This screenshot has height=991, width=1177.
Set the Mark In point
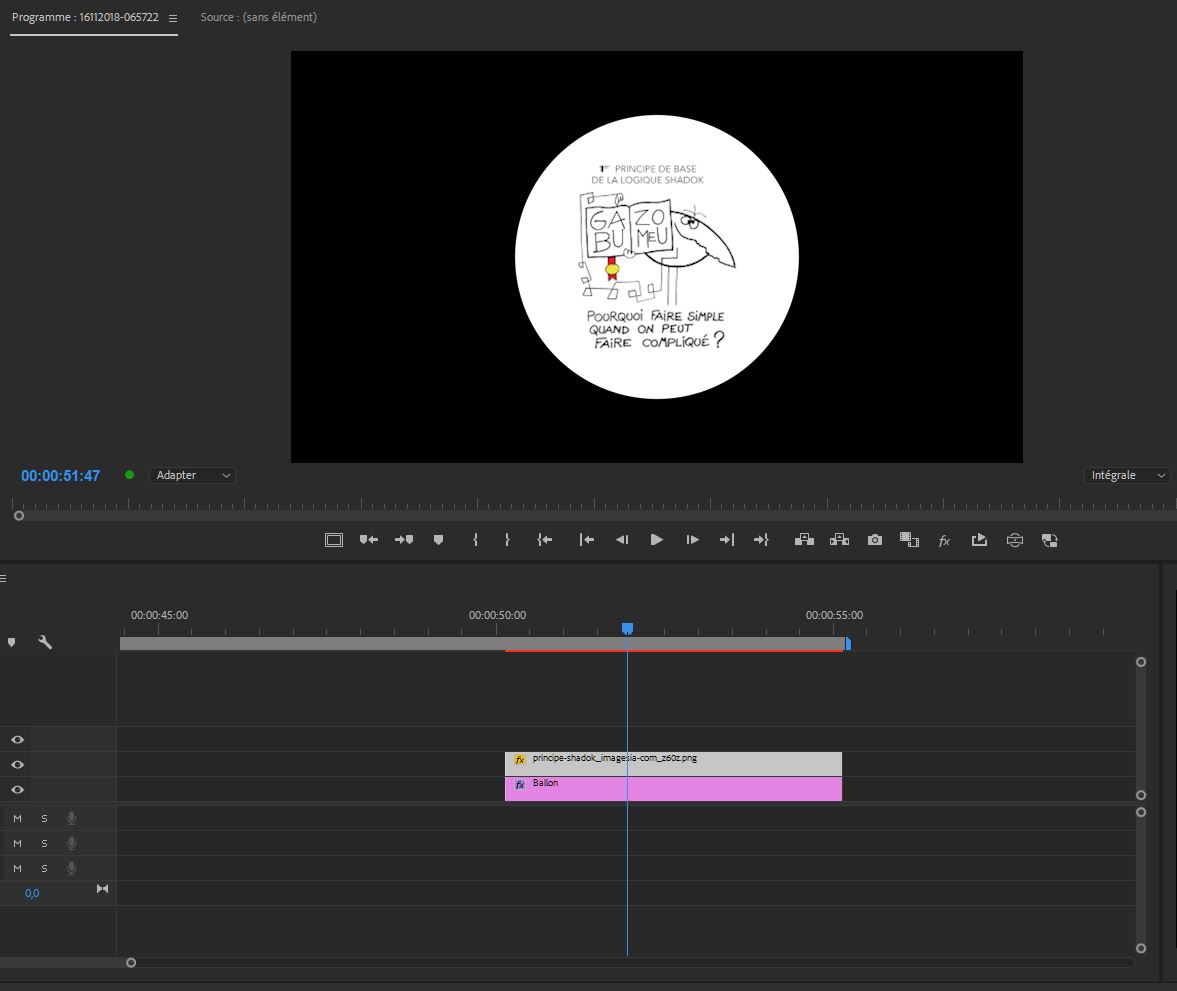tap(475, 540)
